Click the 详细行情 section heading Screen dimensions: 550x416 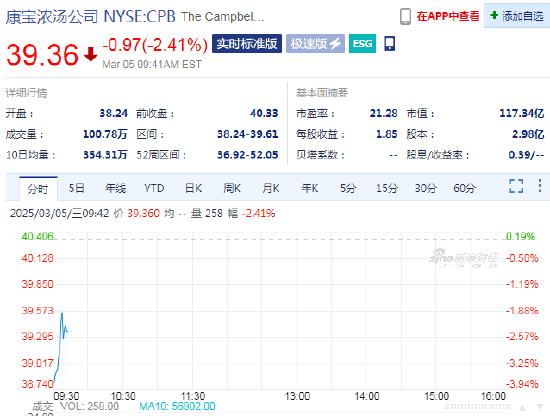pos(26,93)
